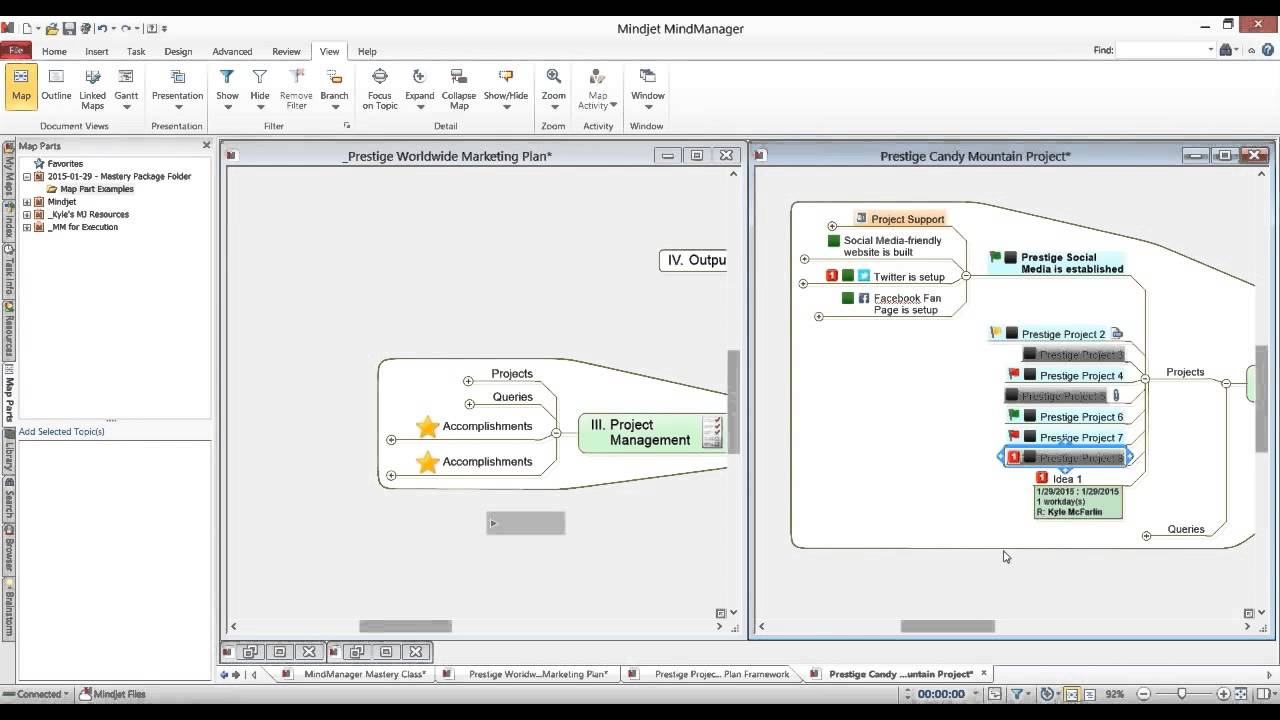
Task: Close the Map Parts pane
Action: pos(207,145)
